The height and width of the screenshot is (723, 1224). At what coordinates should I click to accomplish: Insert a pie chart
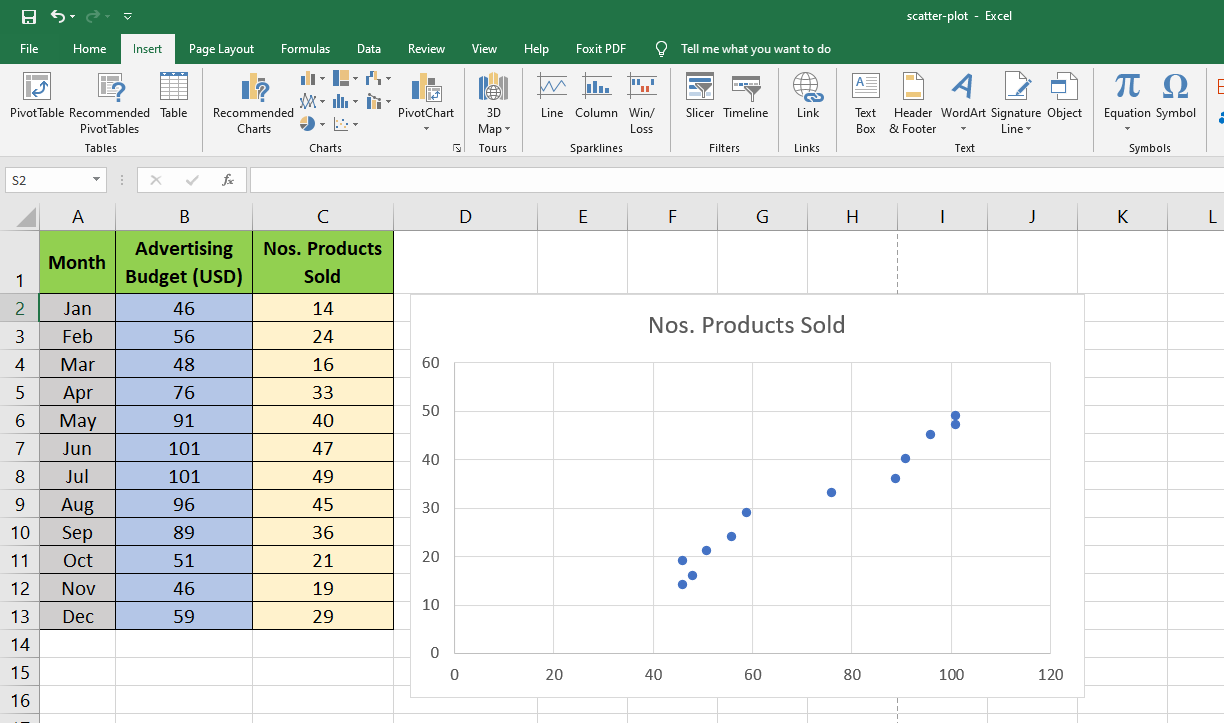(x=308, y=124)
